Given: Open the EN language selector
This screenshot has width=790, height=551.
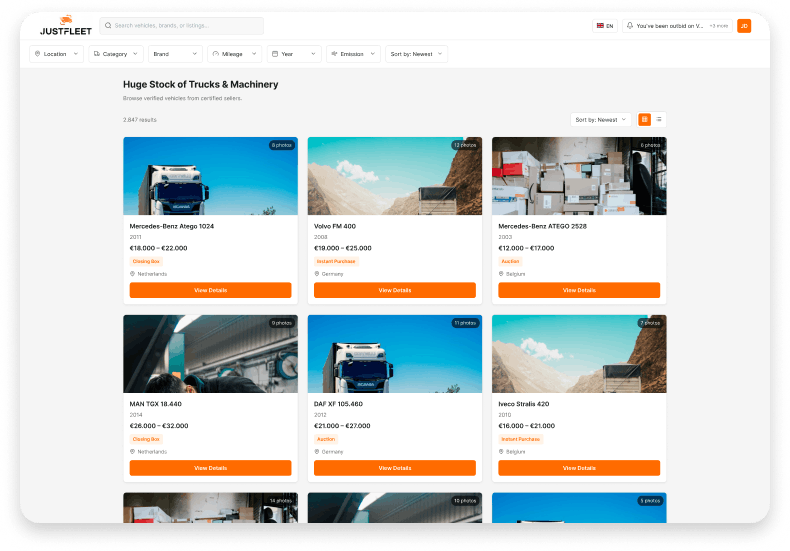Looking at the screenshot, I should tap(605, 26).
